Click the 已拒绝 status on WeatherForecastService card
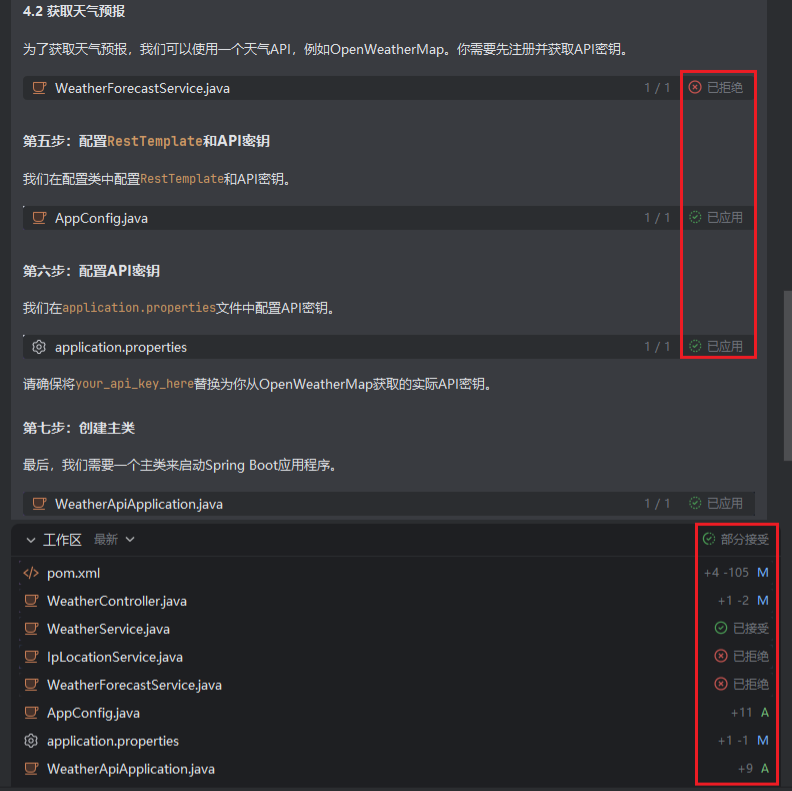This screenshot has width=792, height=791. click(x=724, y=87)
